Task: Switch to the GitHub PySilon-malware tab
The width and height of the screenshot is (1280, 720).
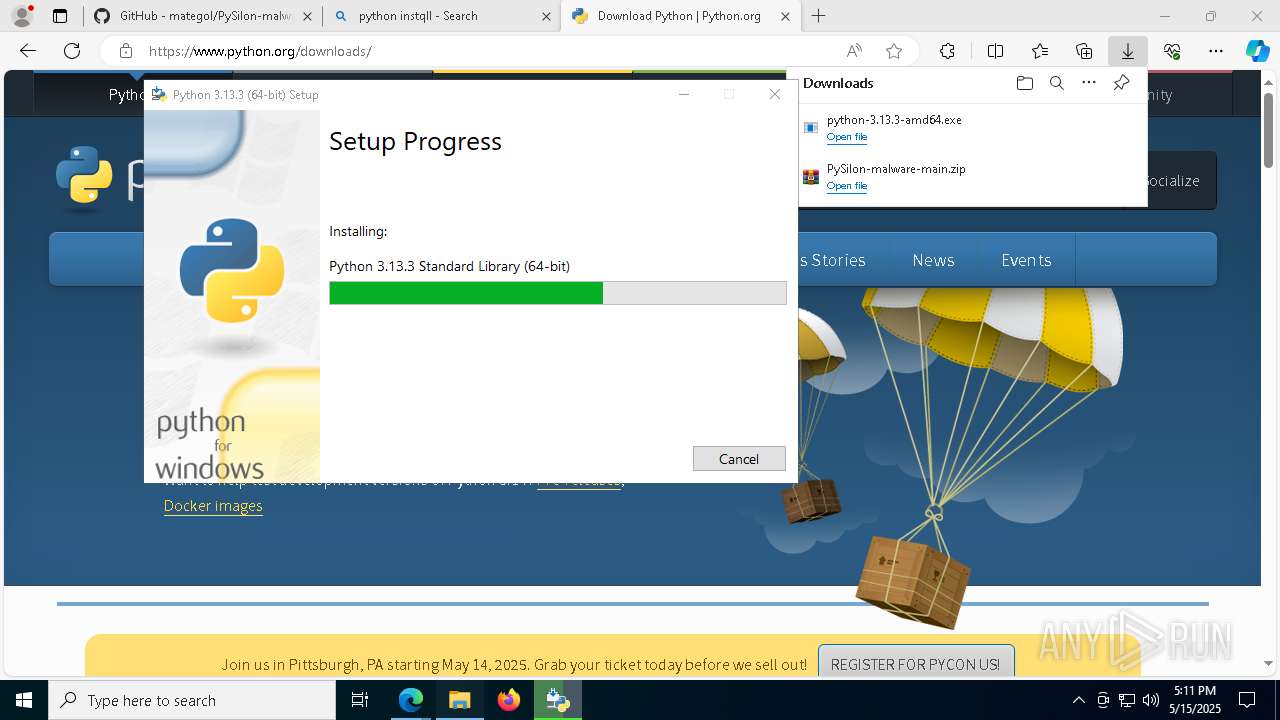Action: (x=202, y=16)
